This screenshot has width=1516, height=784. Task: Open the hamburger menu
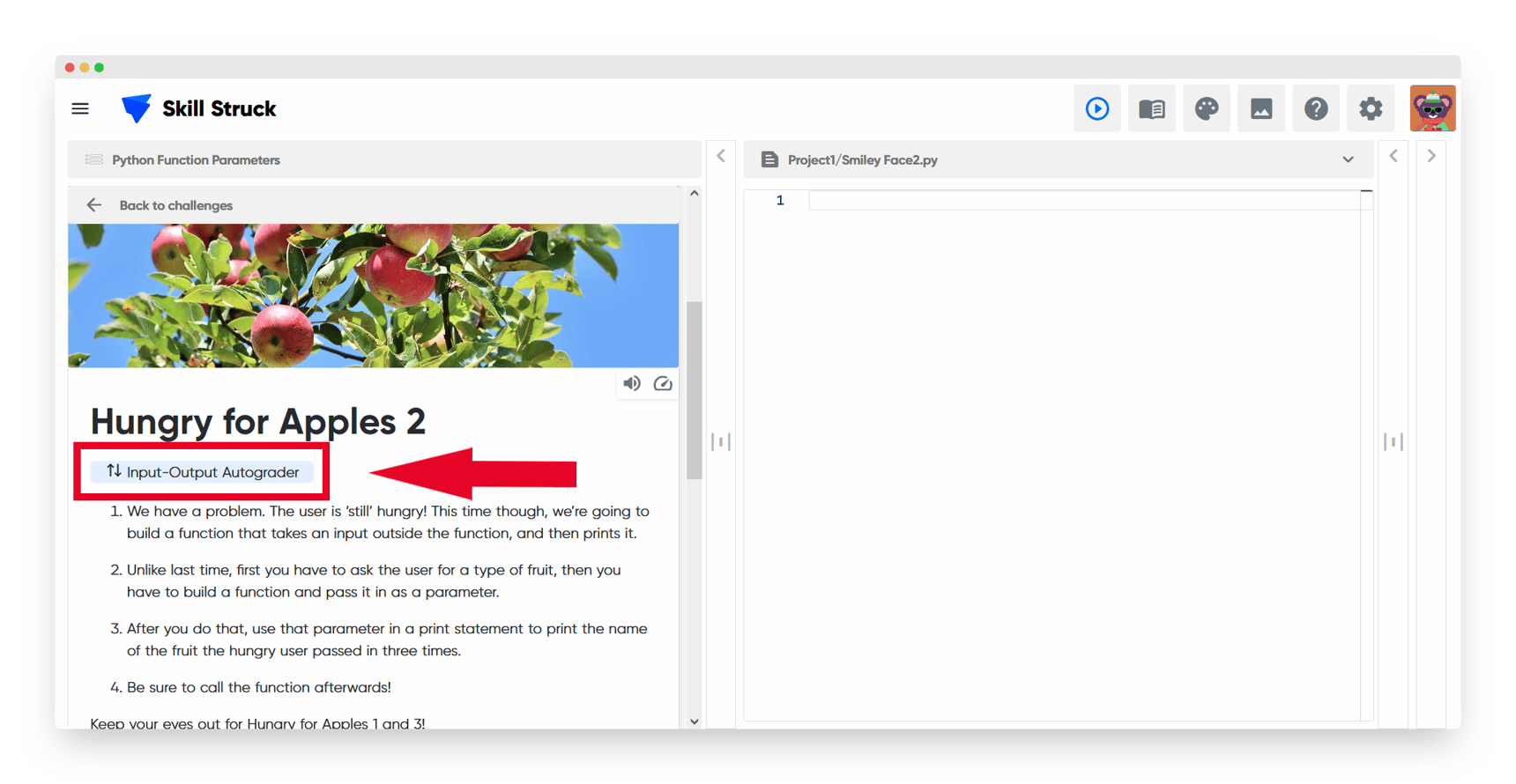(80, 108)
